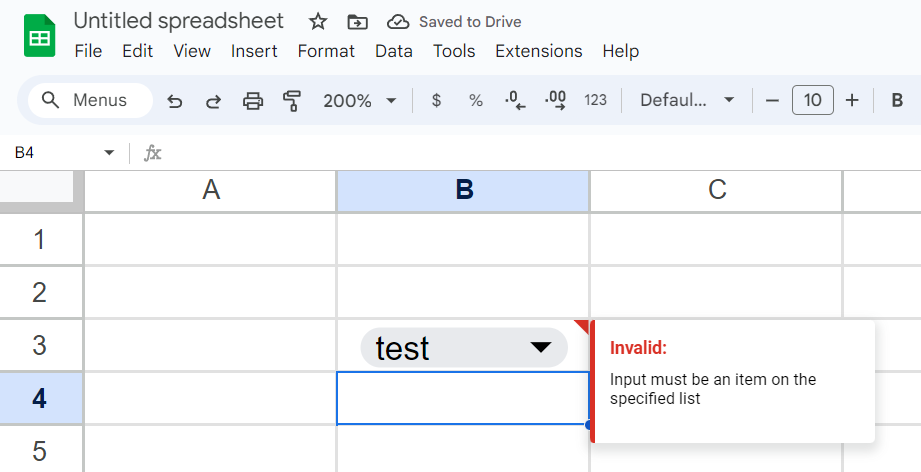
Task: Open the Google Sheets home icon
Action: coord(39,36)
